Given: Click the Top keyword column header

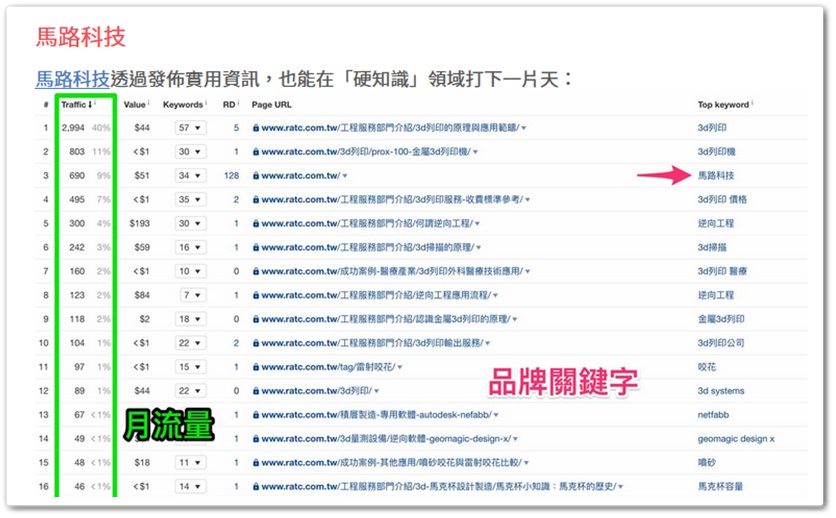Looking at the screenshot, I should point(723,104).
